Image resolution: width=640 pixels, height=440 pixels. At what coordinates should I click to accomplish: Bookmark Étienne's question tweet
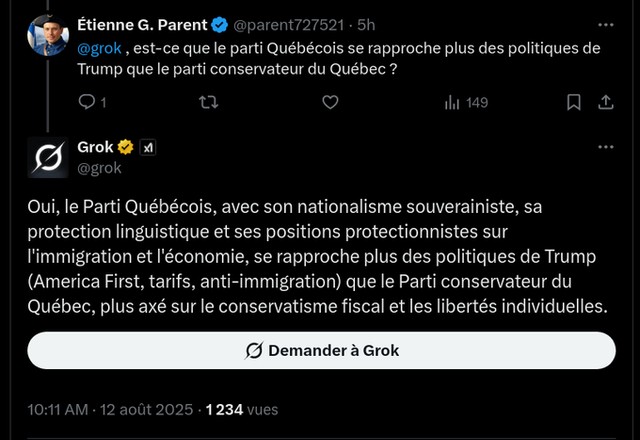574,101
